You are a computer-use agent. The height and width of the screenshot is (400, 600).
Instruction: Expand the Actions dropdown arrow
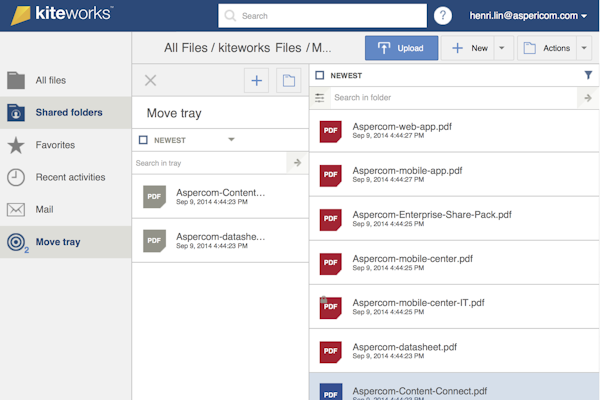pos(584,48)
